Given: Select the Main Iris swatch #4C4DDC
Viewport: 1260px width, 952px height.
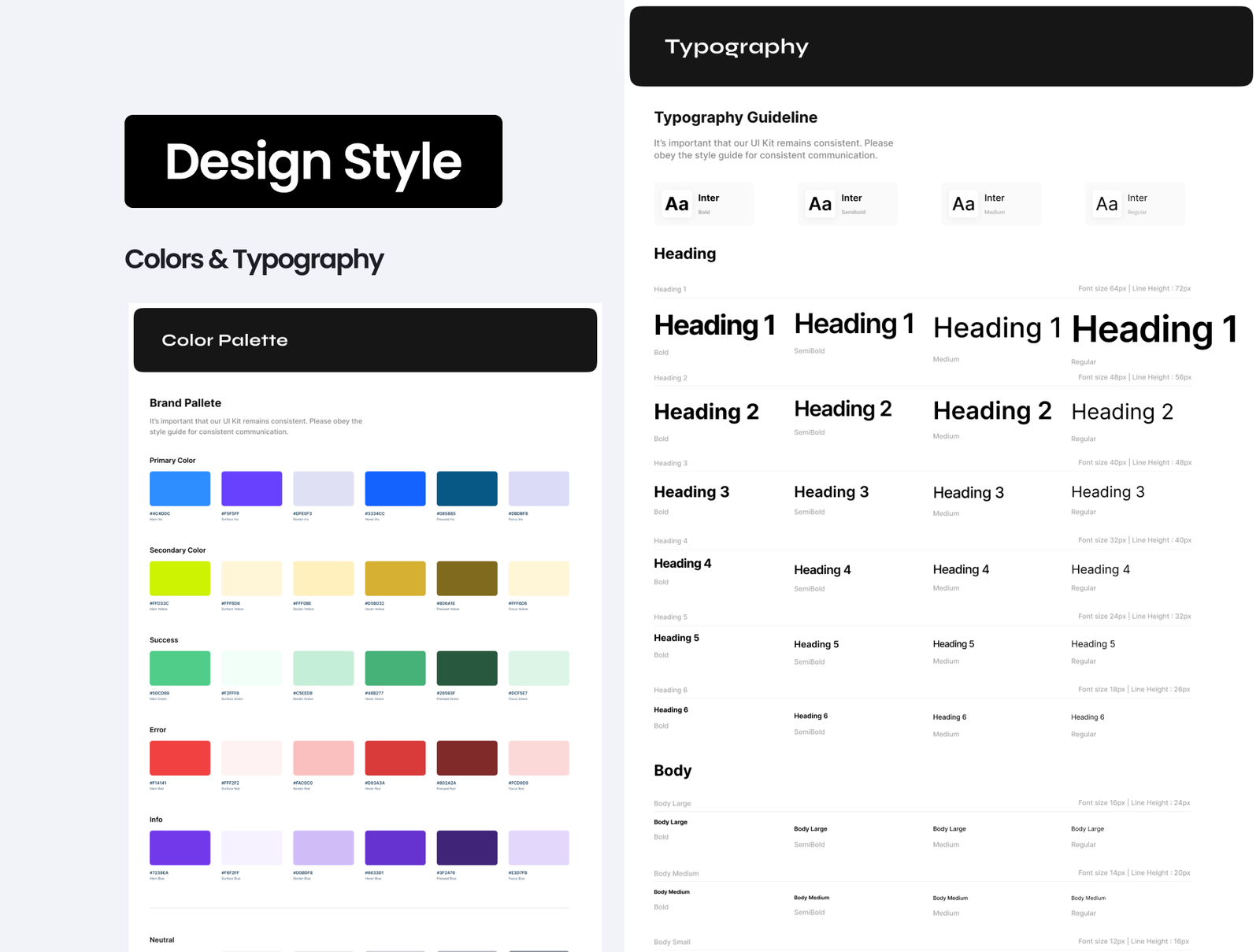Looking at the screenshot, I should 180,488.
